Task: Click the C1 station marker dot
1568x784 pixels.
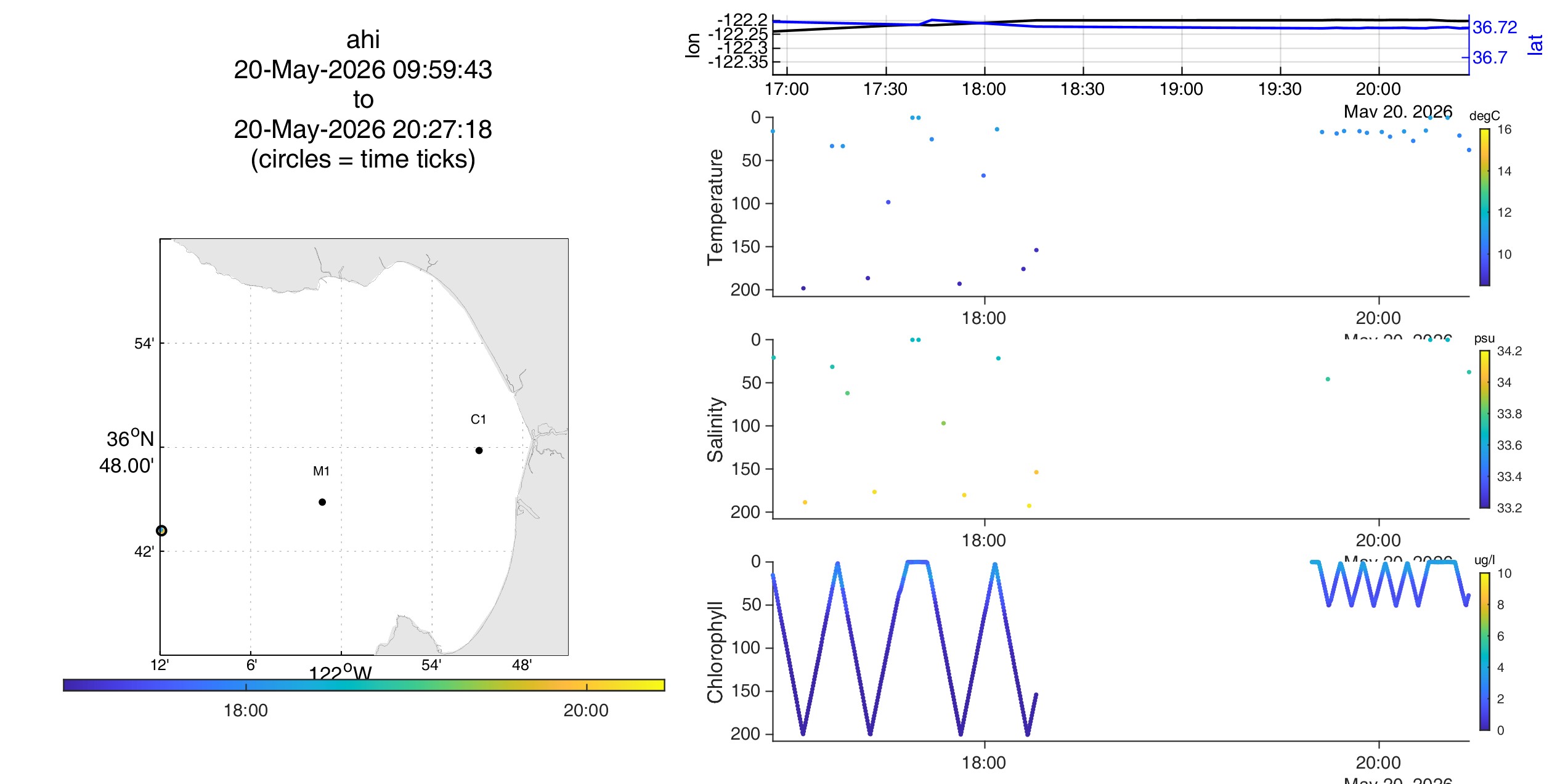Action: [x=479, y=450]
